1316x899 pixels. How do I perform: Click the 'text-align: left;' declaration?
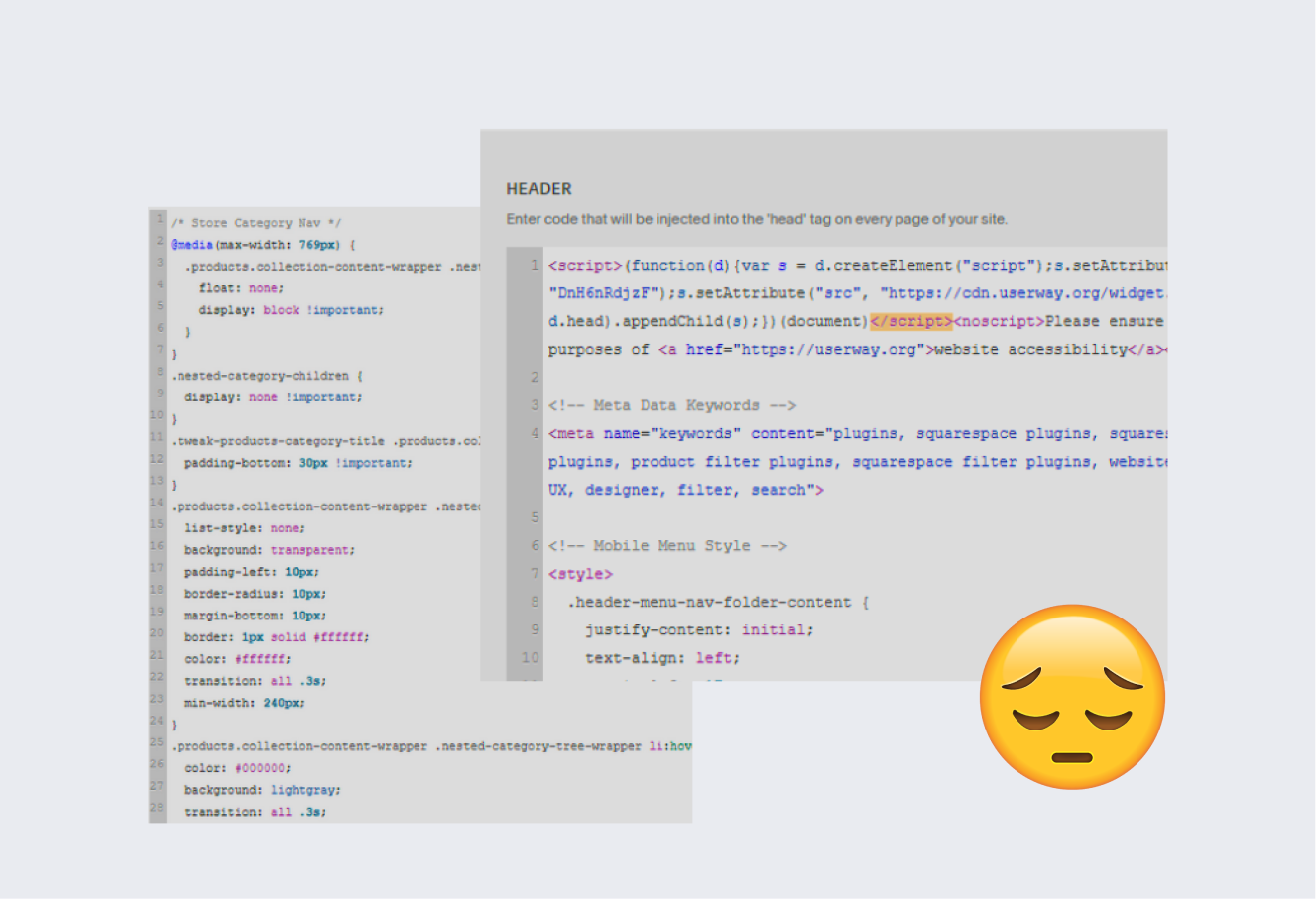tap(662, 658)
